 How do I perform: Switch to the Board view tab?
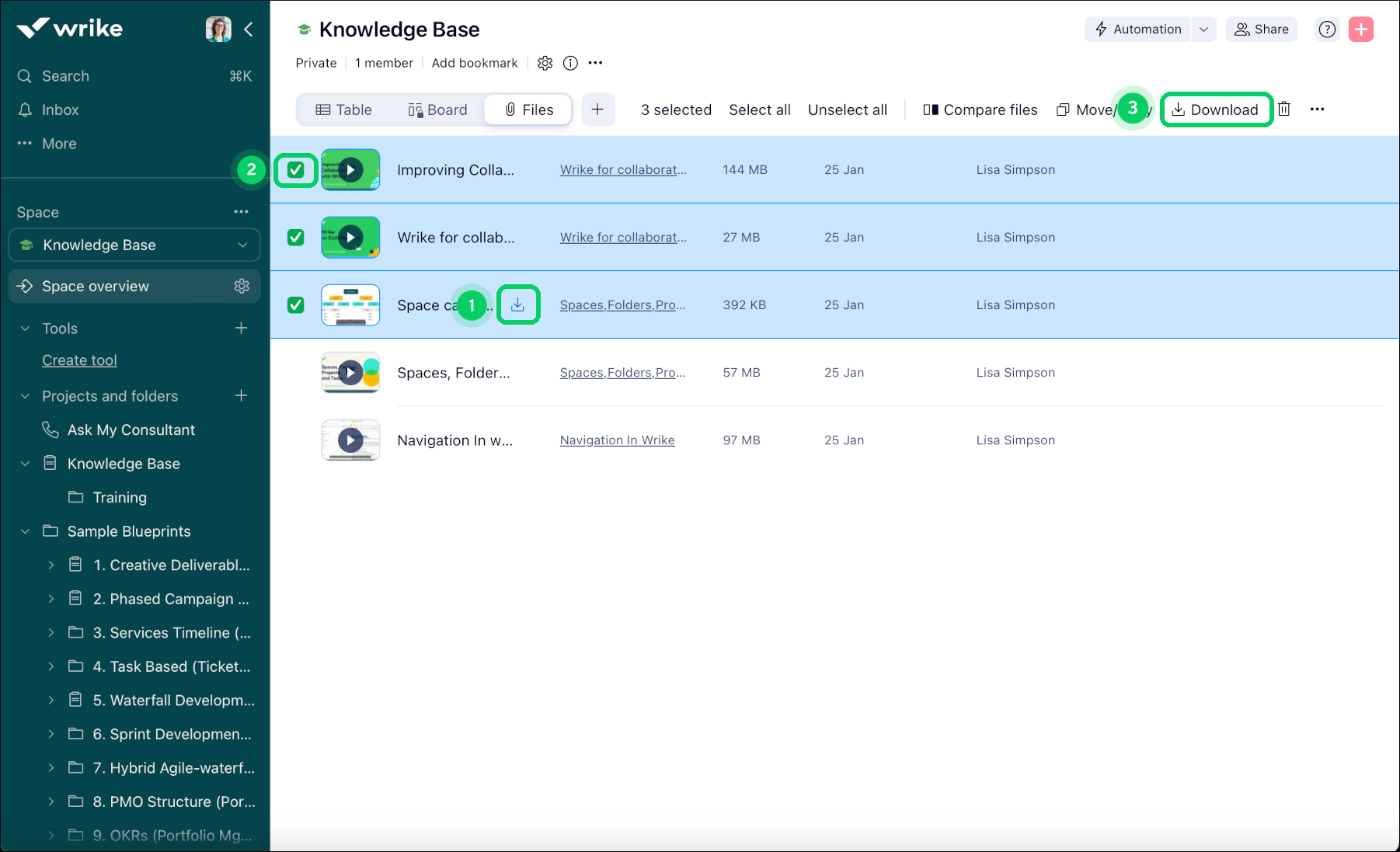coord(437,110)
